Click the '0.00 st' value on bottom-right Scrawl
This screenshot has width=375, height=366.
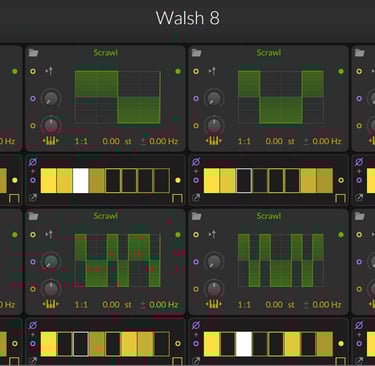pyautogui.click(x=280, y=305)
